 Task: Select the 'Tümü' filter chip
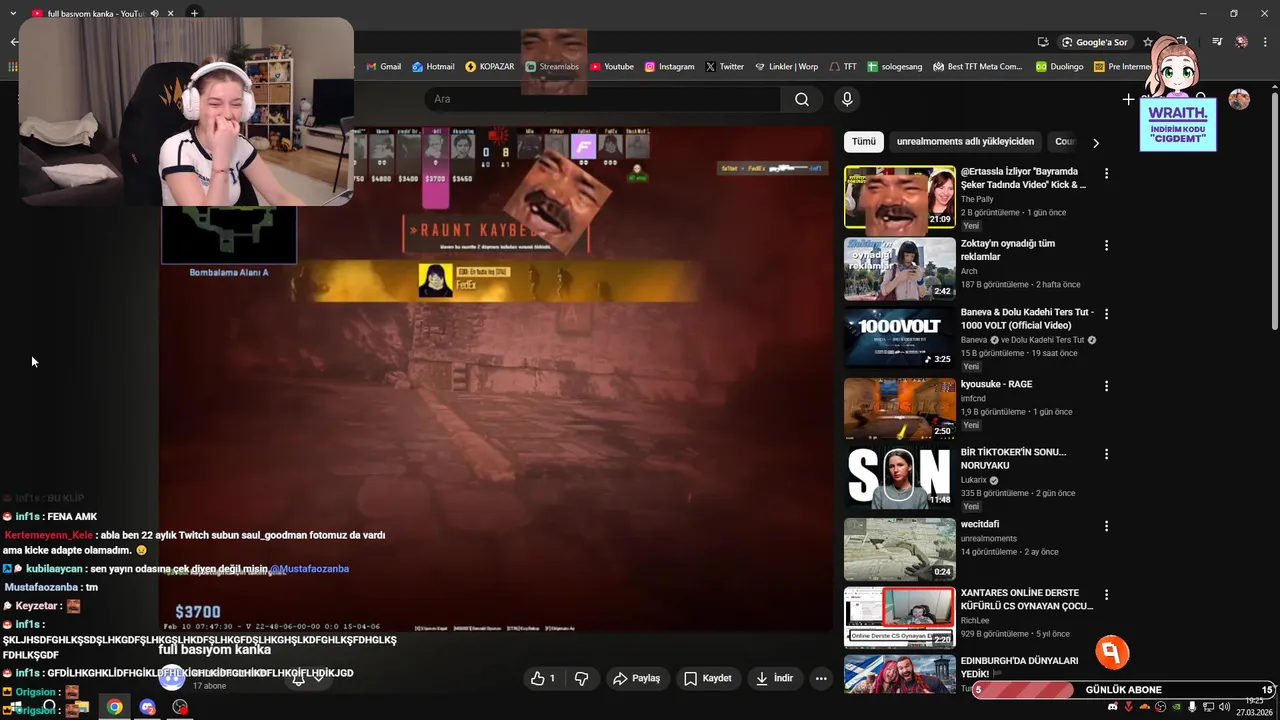(x=864, y=142)
